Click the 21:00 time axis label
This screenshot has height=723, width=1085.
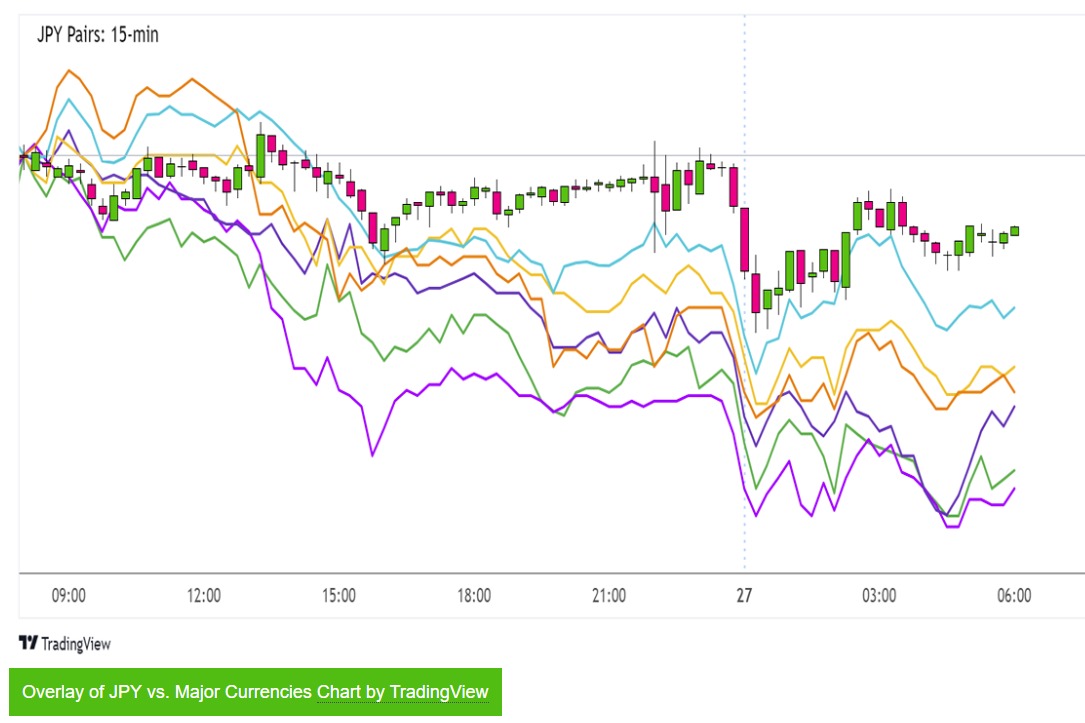pos(609,596)
